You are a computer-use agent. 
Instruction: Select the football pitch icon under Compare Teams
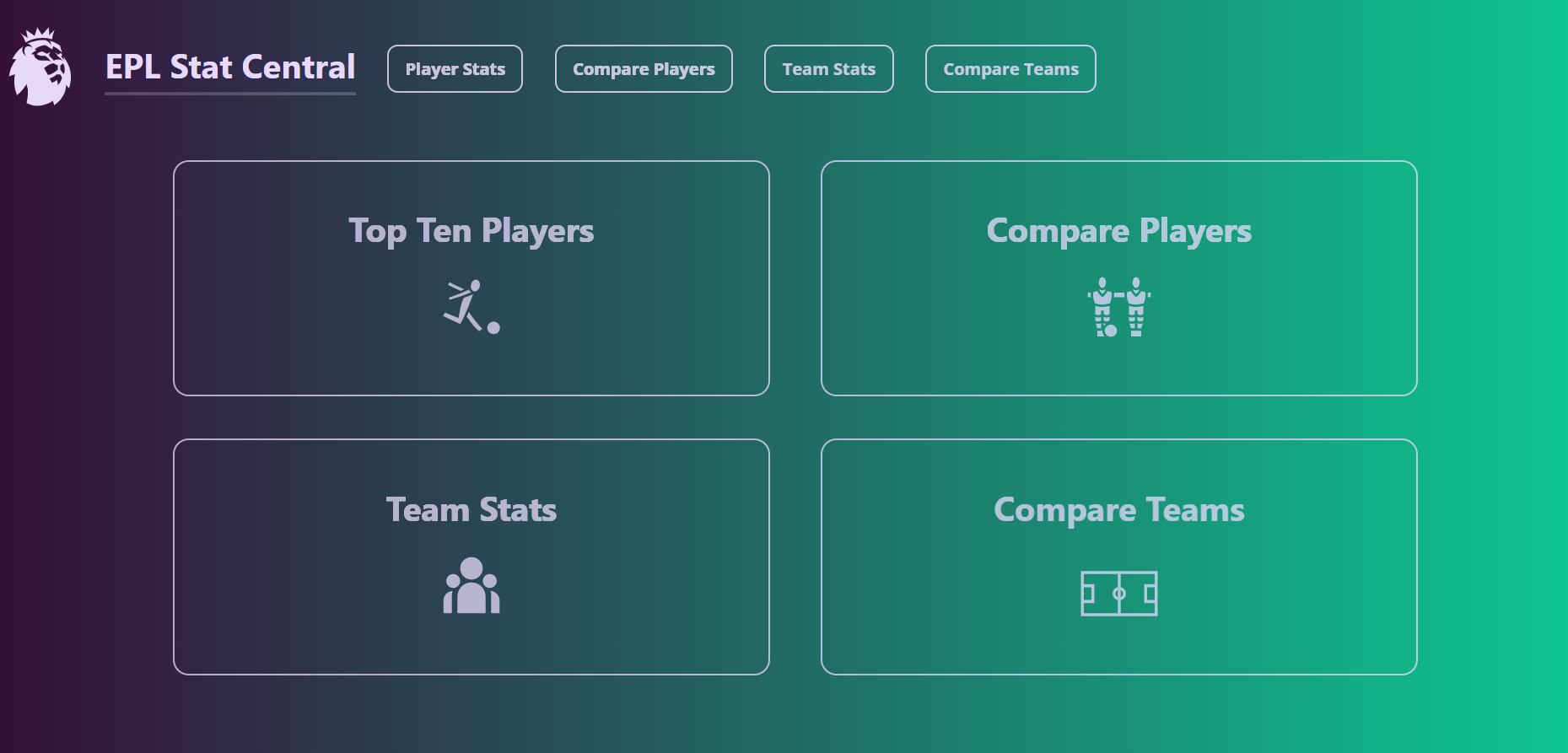(x=1119, y=593)
